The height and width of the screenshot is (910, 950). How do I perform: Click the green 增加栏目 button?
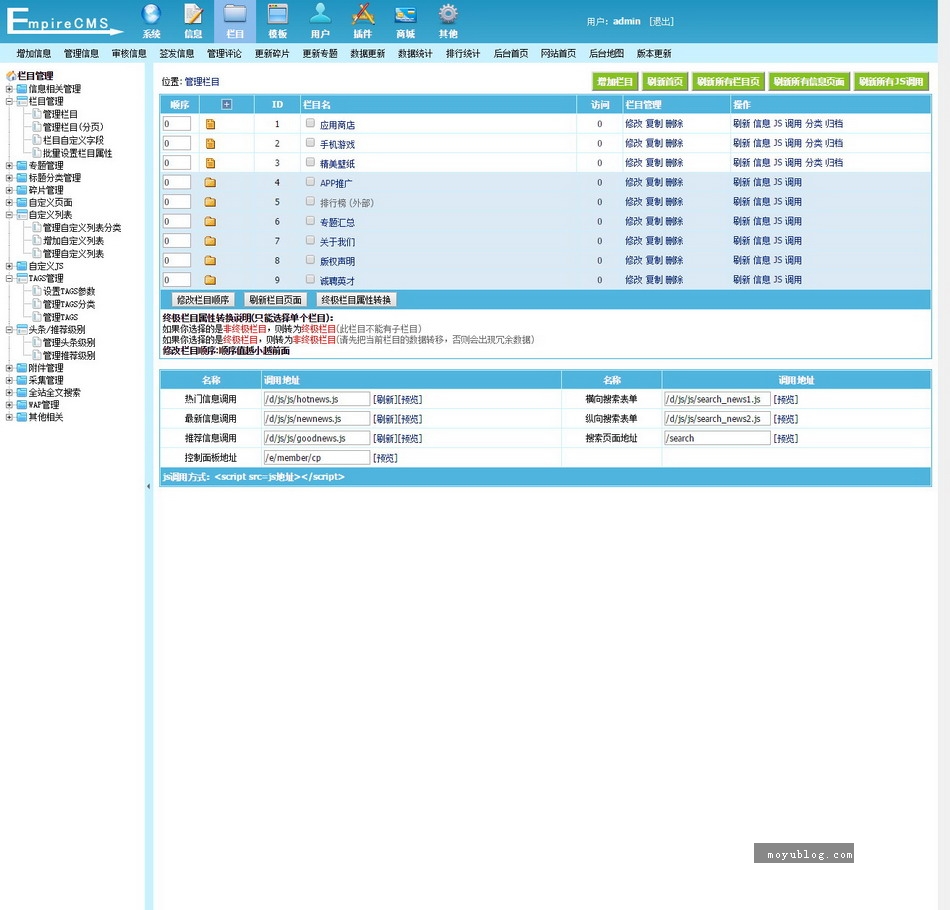615,82
